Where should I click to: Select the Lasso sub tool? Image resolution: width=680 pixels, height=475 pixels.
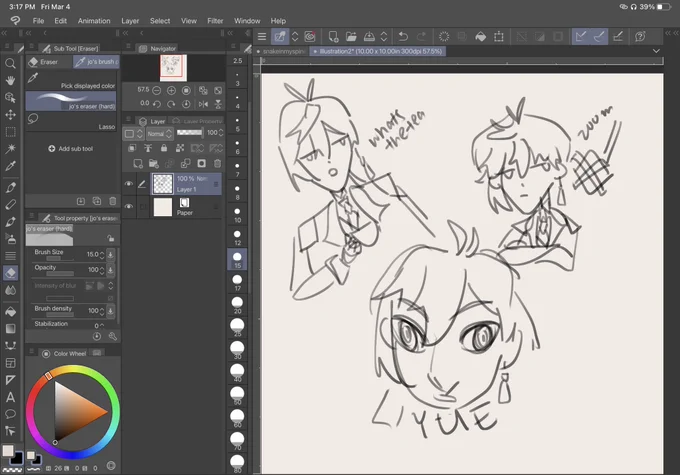coord(71,122)
